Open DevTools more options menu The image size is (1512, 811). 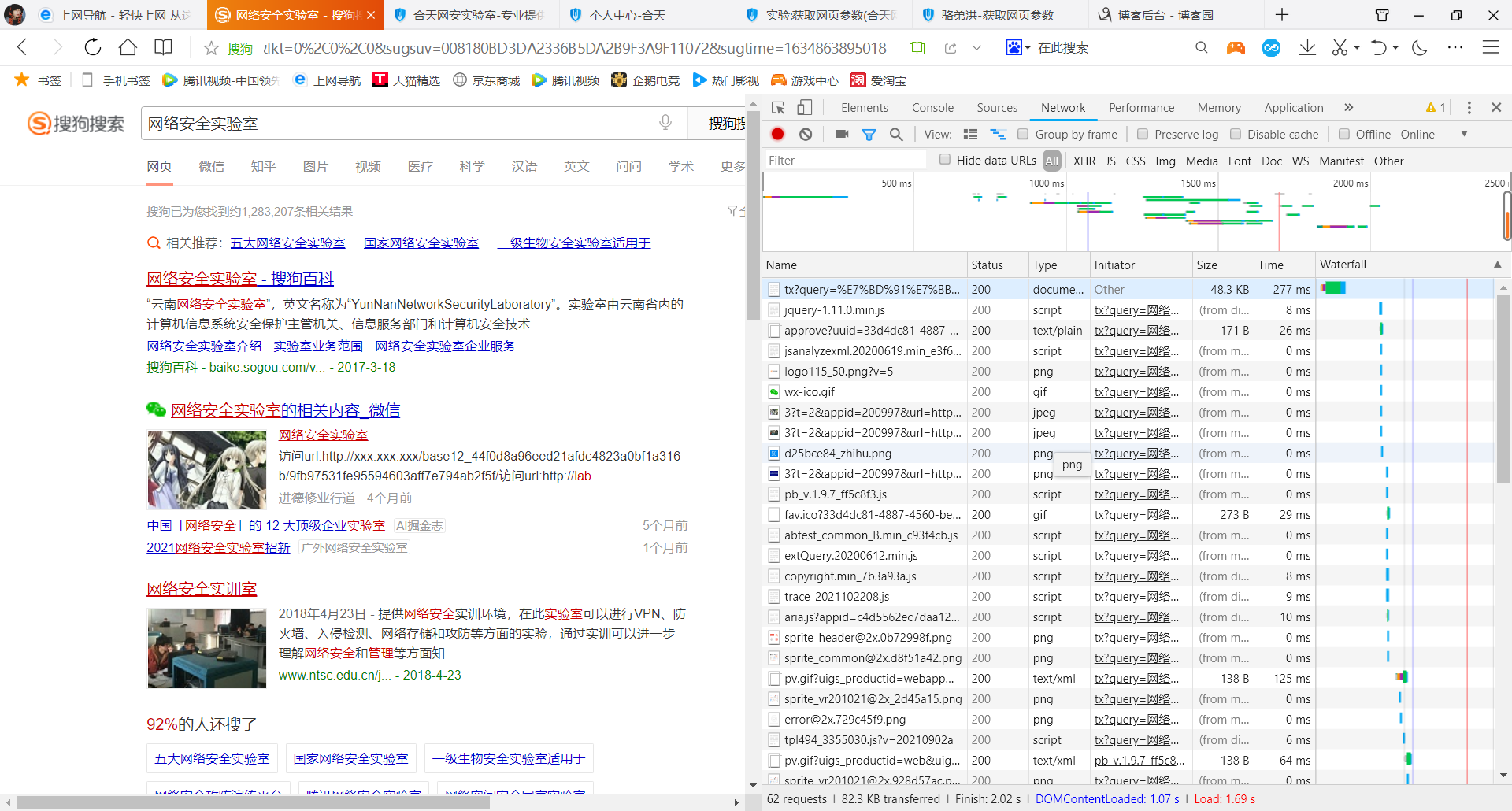1469,108
